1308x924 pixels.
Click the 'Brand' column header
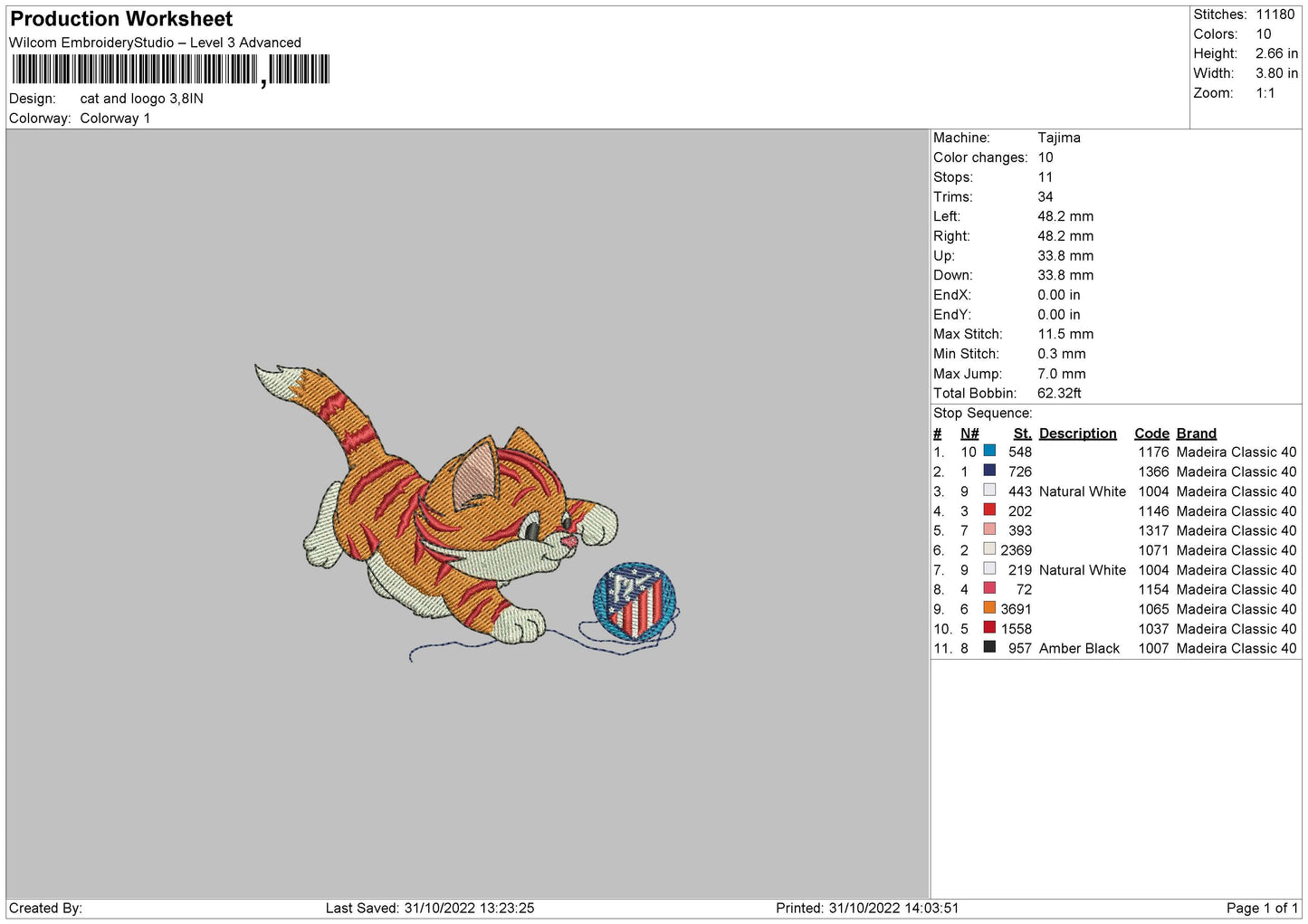[x=1196, y=433]
